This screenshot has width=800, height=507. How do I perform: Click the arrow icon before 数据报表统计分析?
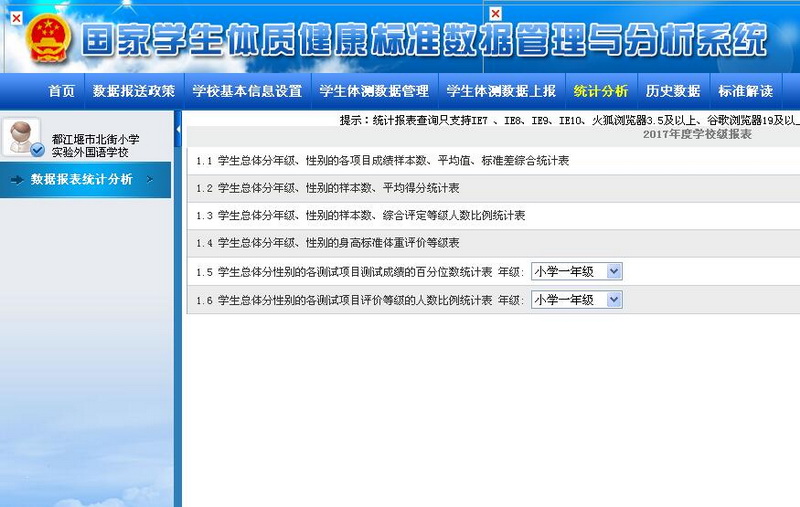pyautogui.click(x=17, y=180)
